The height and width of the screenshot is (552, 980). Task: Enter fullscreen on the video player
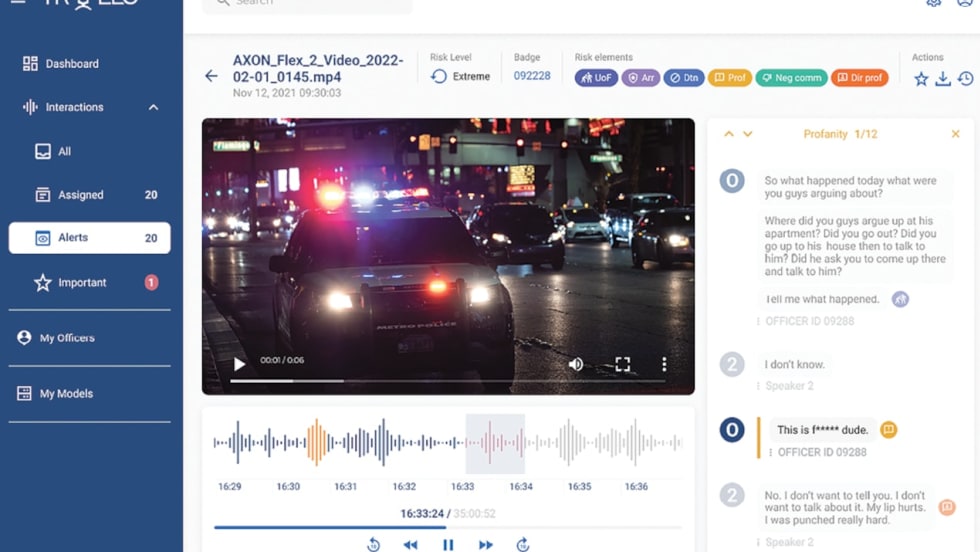[622, 365]
